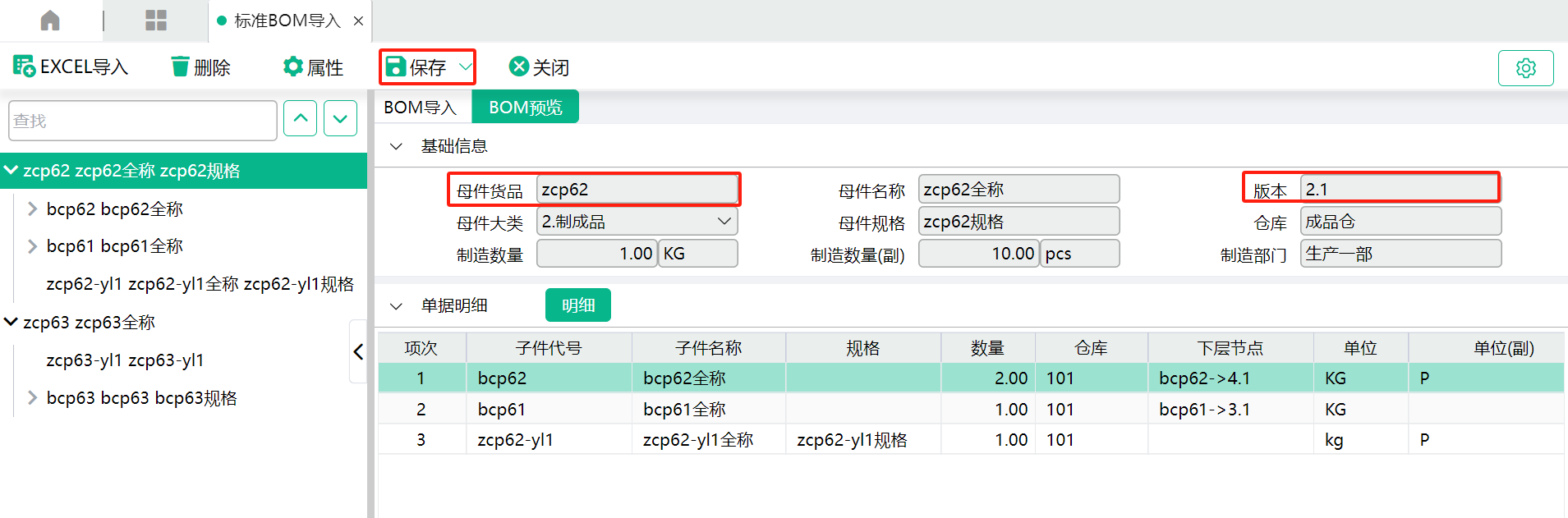
Task: Collapse the zcp63 tree node
Action: click(11, 322)
